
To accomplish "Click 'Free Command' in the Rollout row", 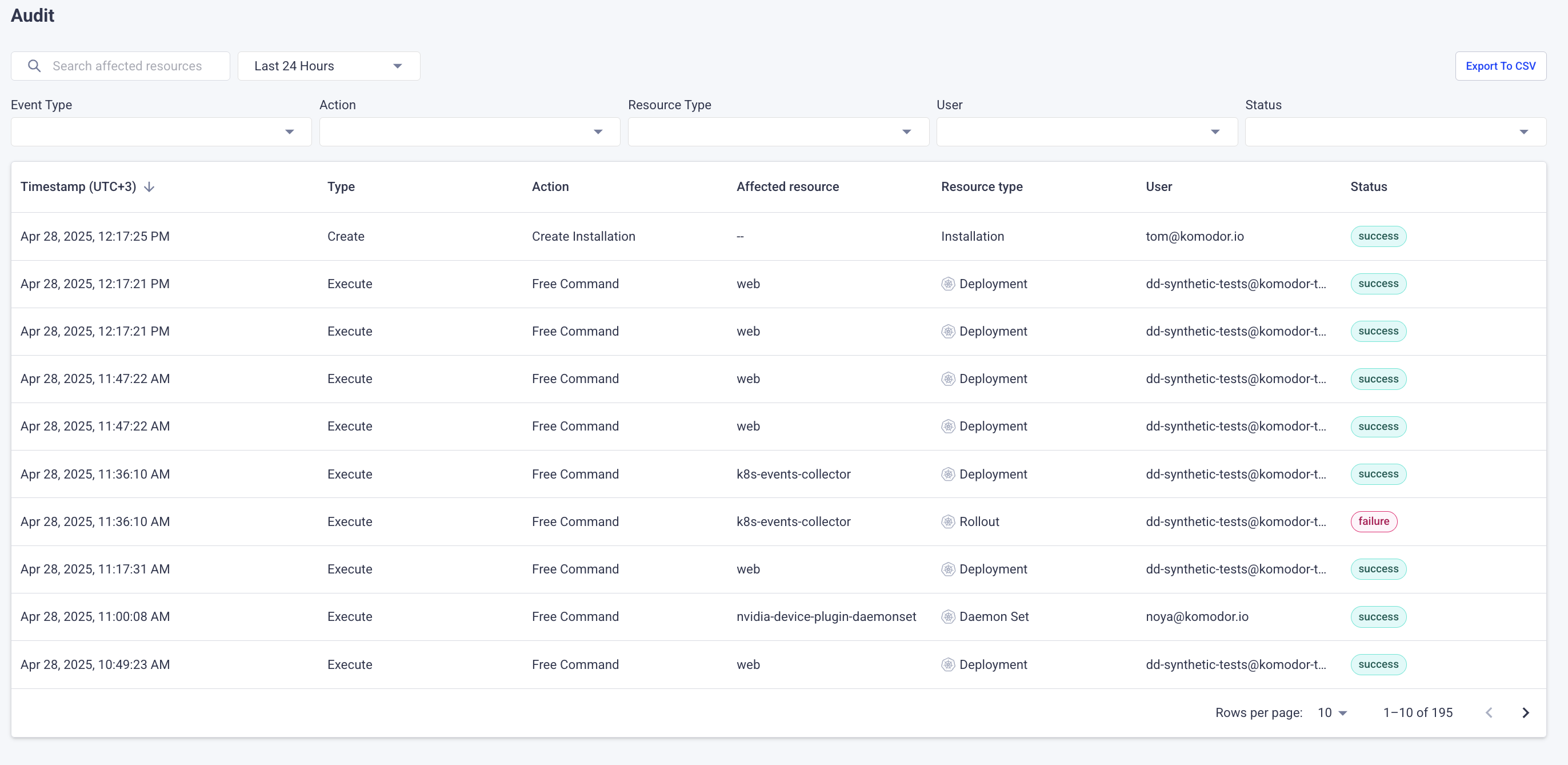I will [x=575, y=521].
